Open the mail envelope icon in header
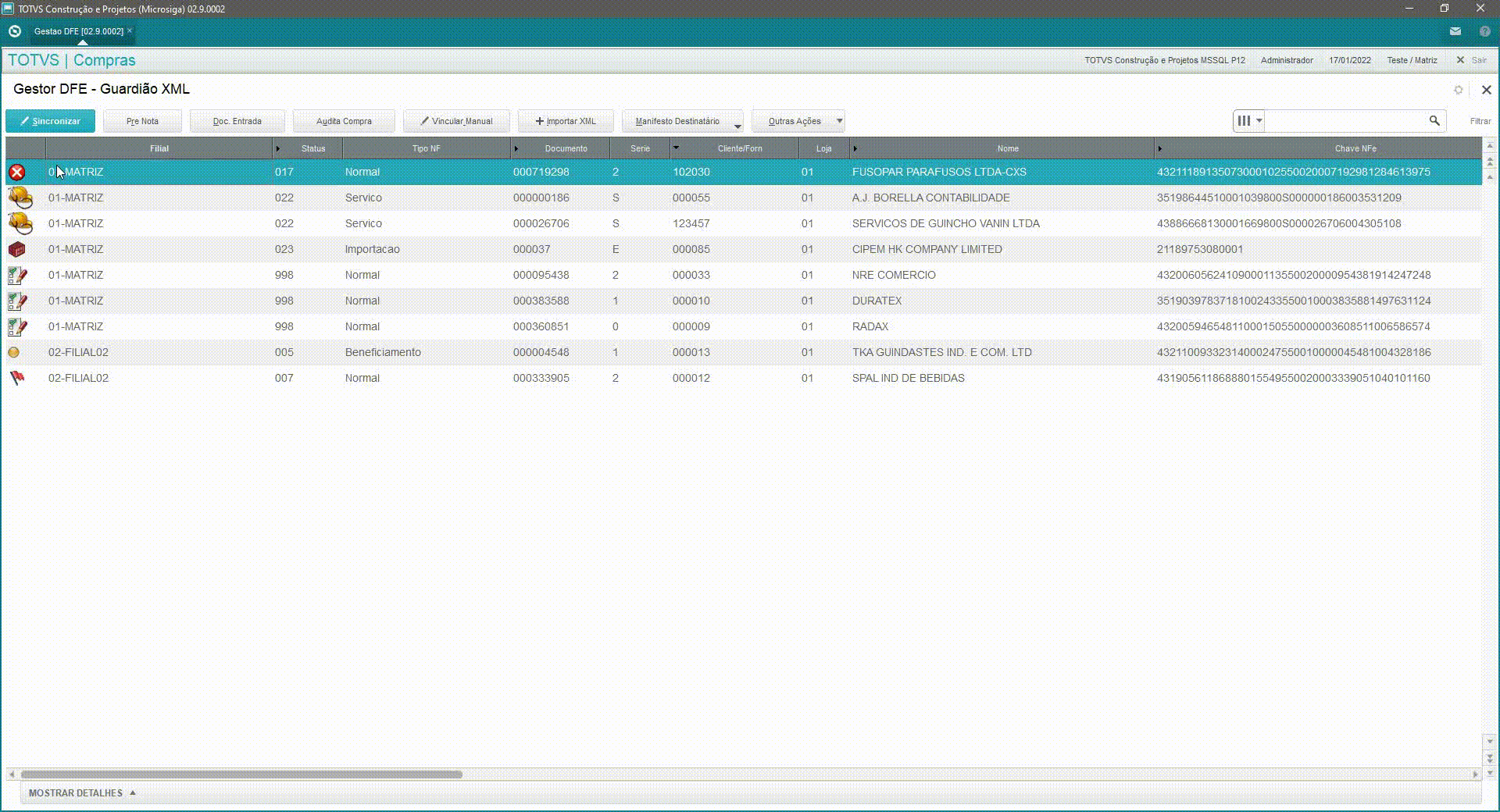Viewport: 1500px width, 812px height. coord(1455,31)
